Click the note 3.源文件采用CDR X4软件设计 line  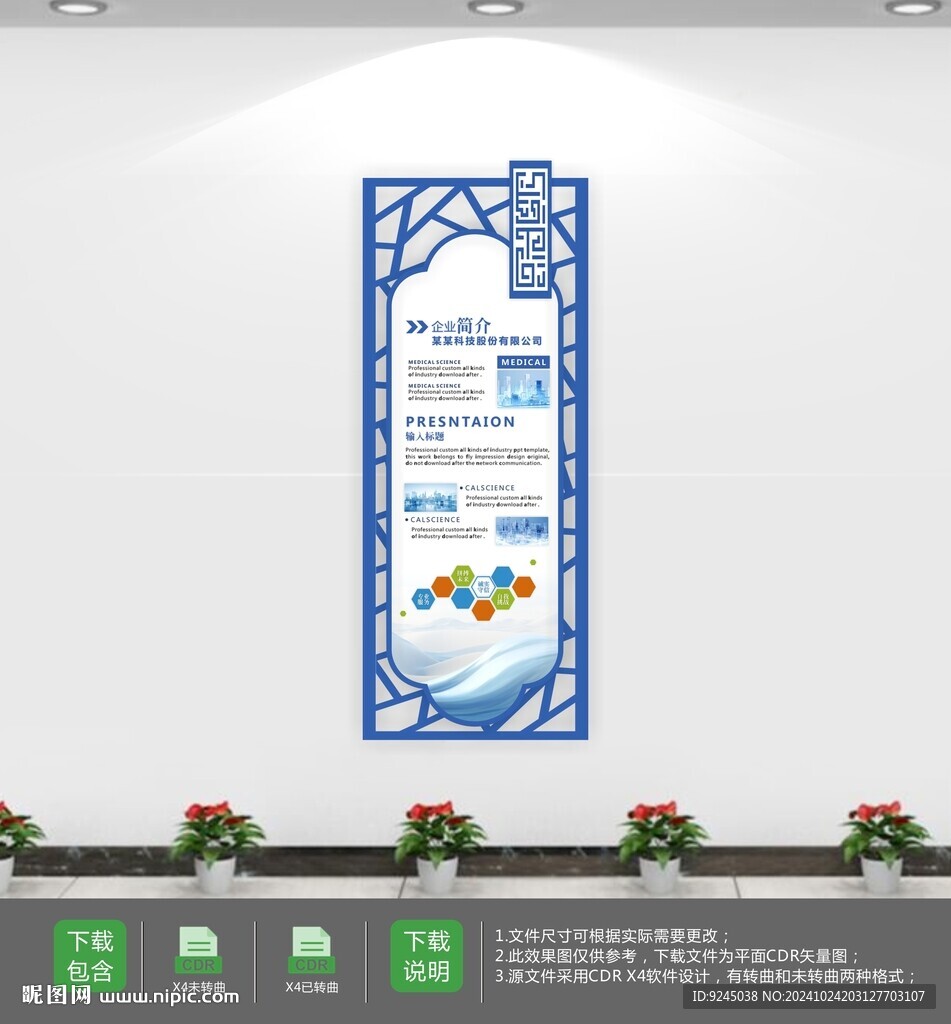click(705, 976)
